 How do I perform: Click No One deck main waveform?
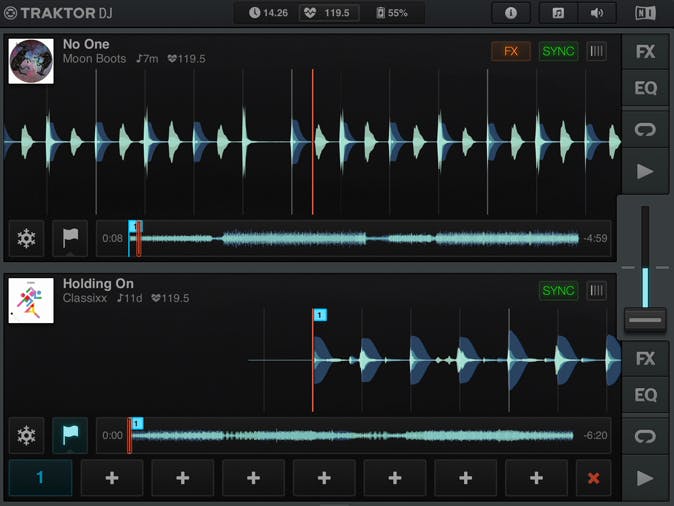coord(312,142)
